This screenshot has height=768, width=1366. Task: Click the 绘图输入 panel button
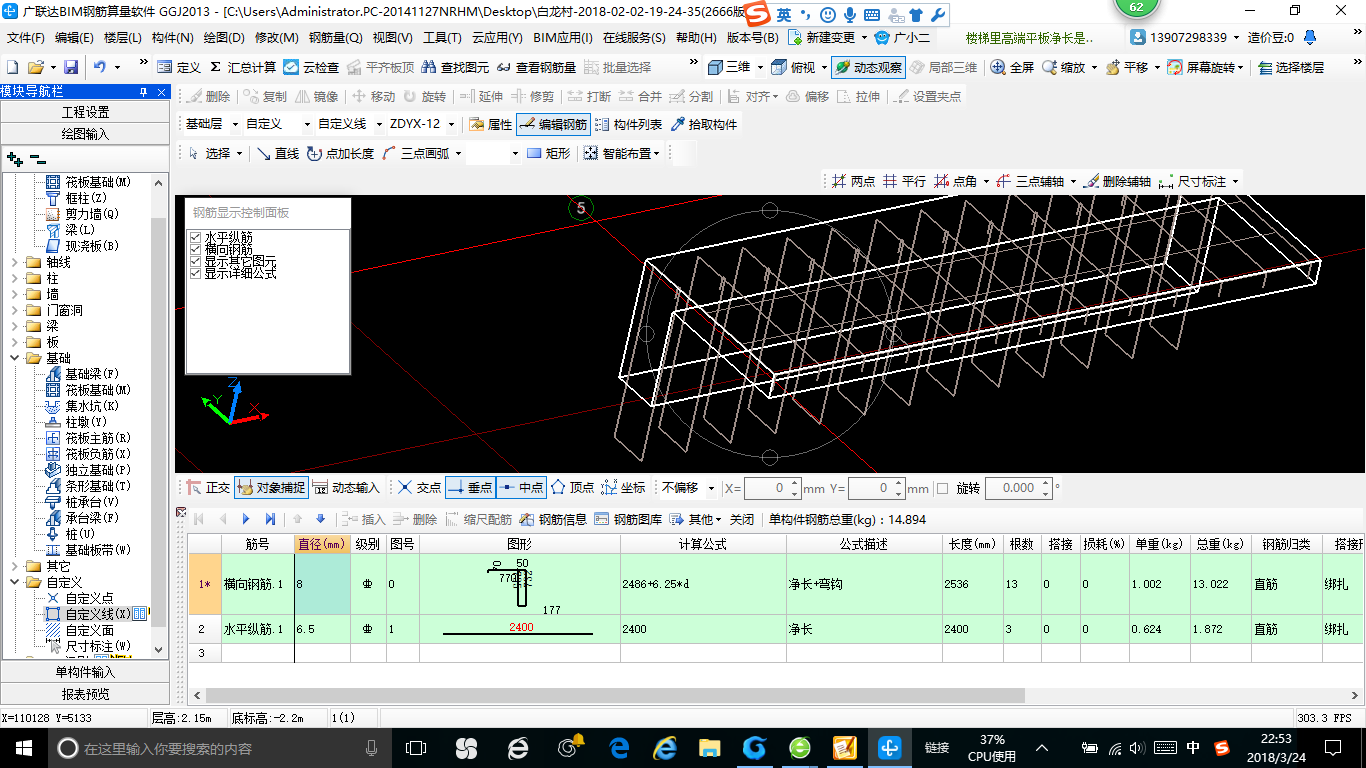pos(85,134)
